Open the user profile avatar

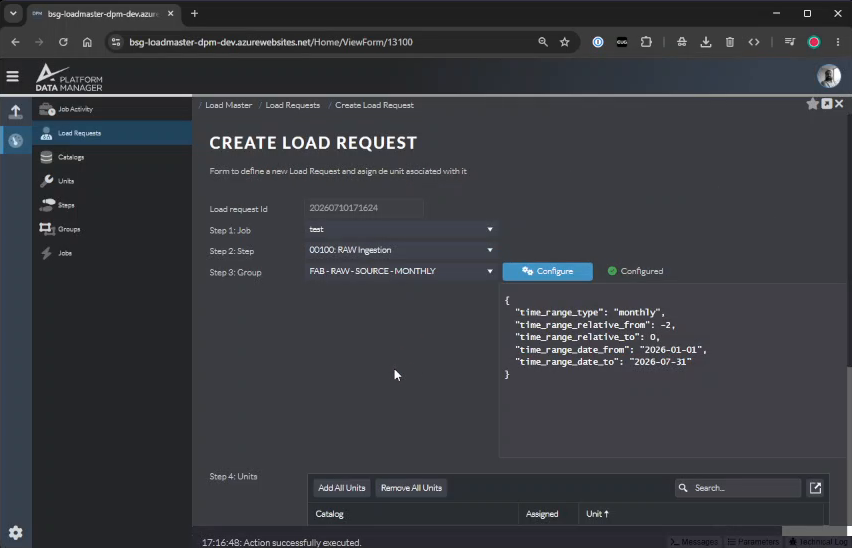coord(829,76)
